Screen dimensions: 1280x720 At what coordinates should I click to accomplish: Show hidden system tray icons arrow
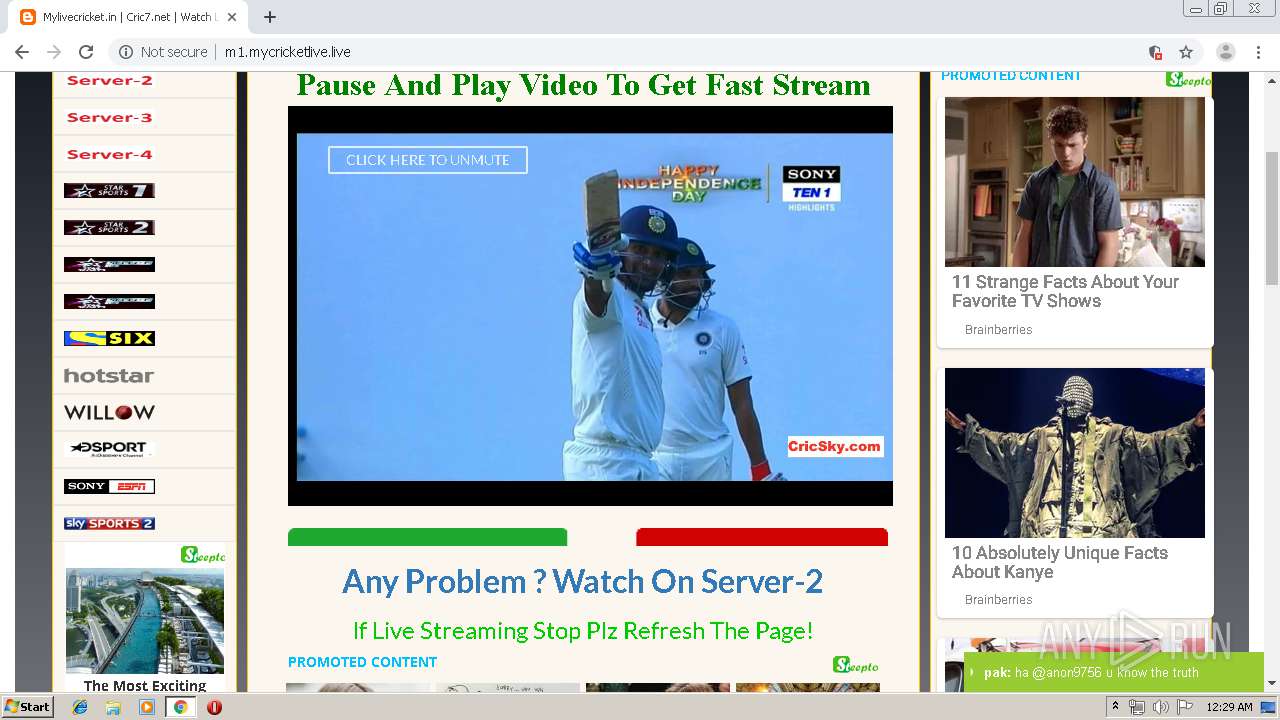(x=1115, y=707)
